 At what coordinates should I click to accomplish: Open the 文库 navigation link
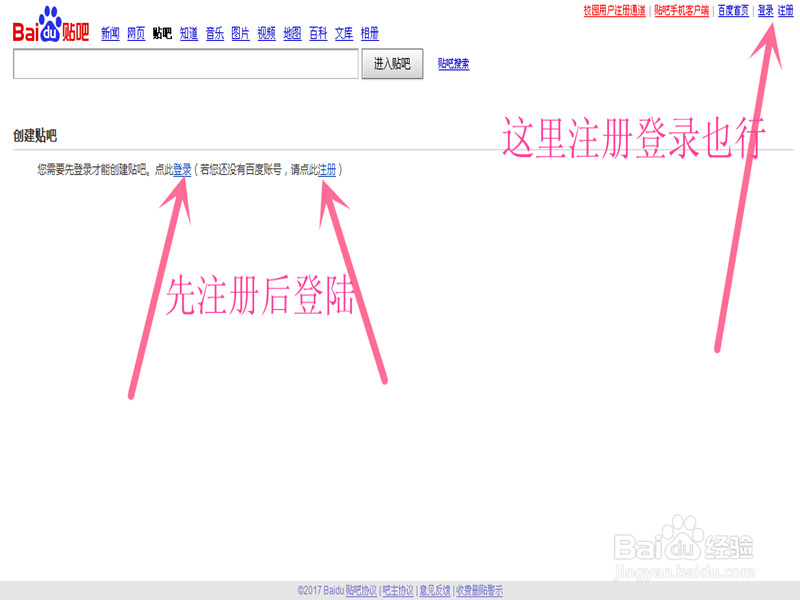pos(344,34)
